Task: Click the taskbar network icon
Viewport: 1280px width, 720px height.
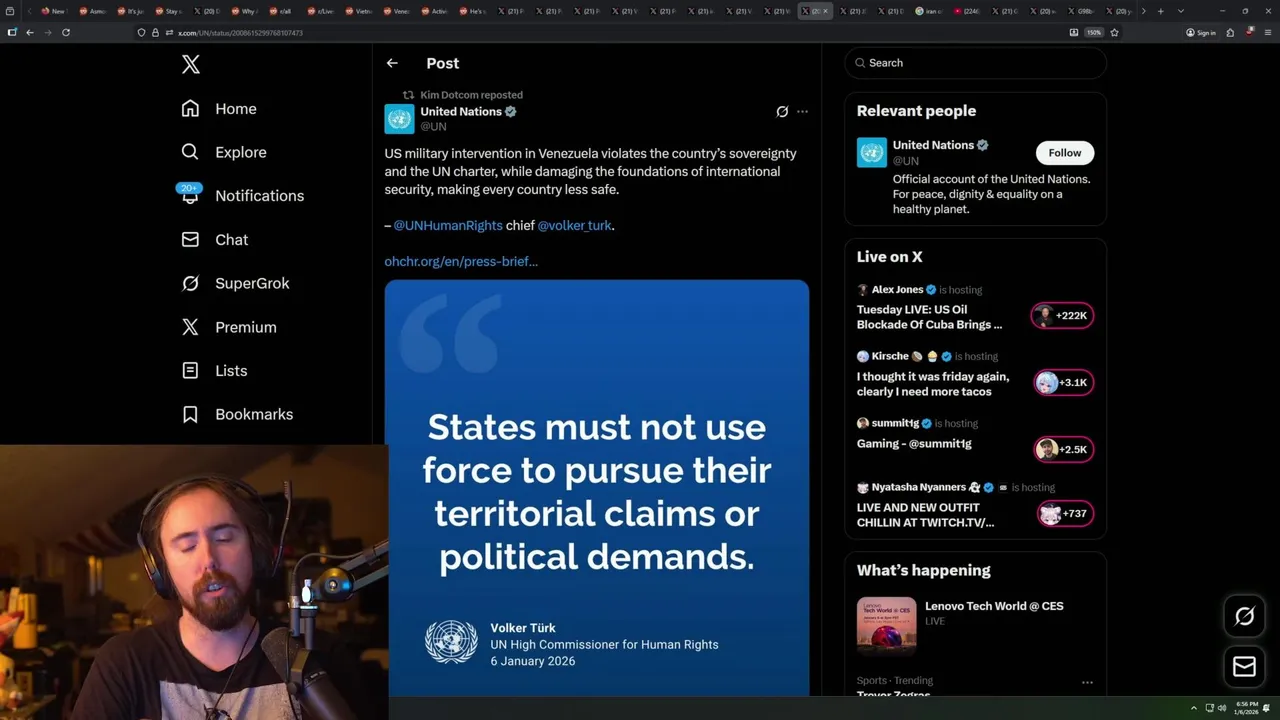Action: [x=1208, y=708]
